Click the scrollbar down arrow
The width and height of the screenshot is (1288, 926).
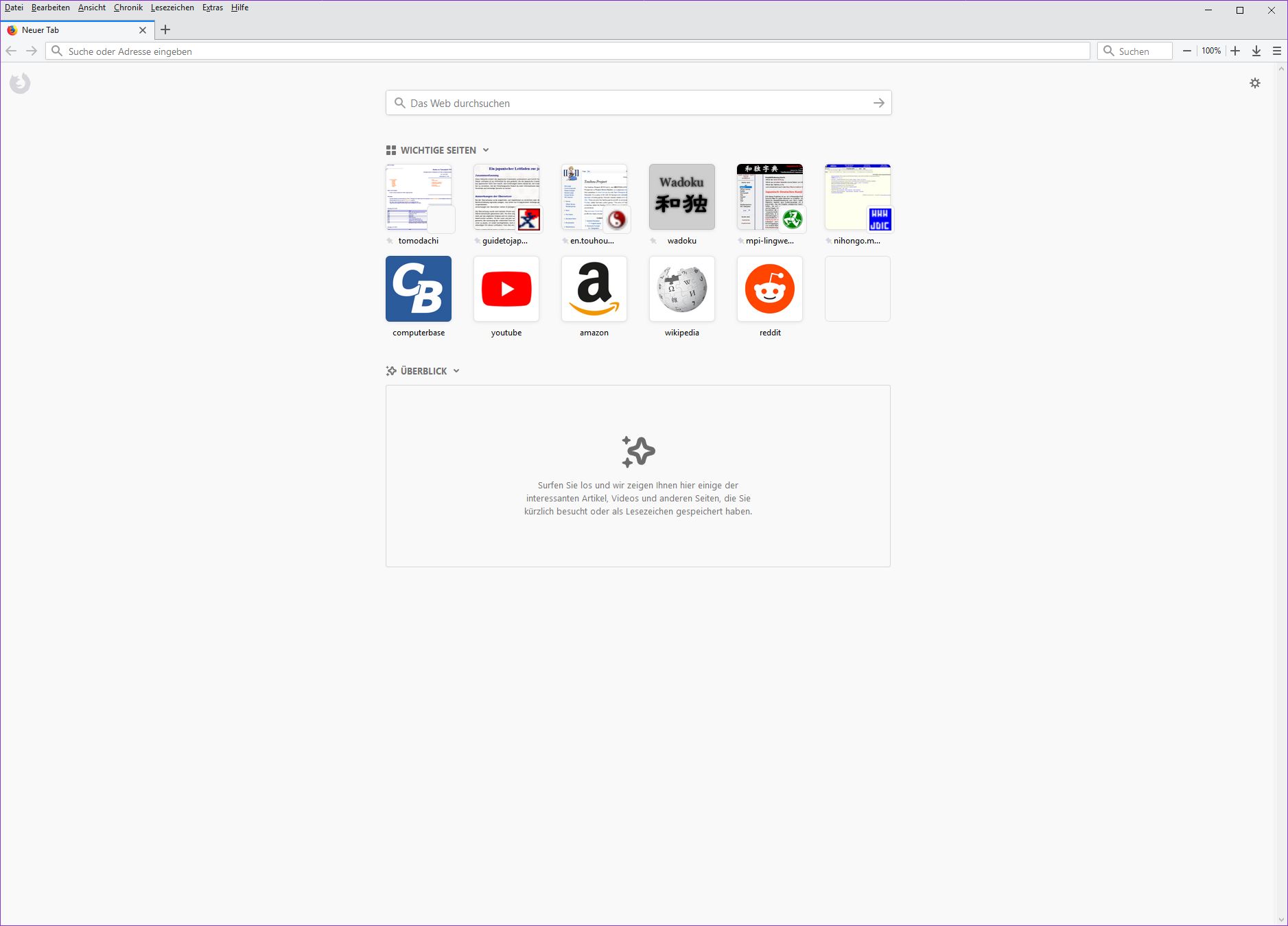pos(1281,920)
